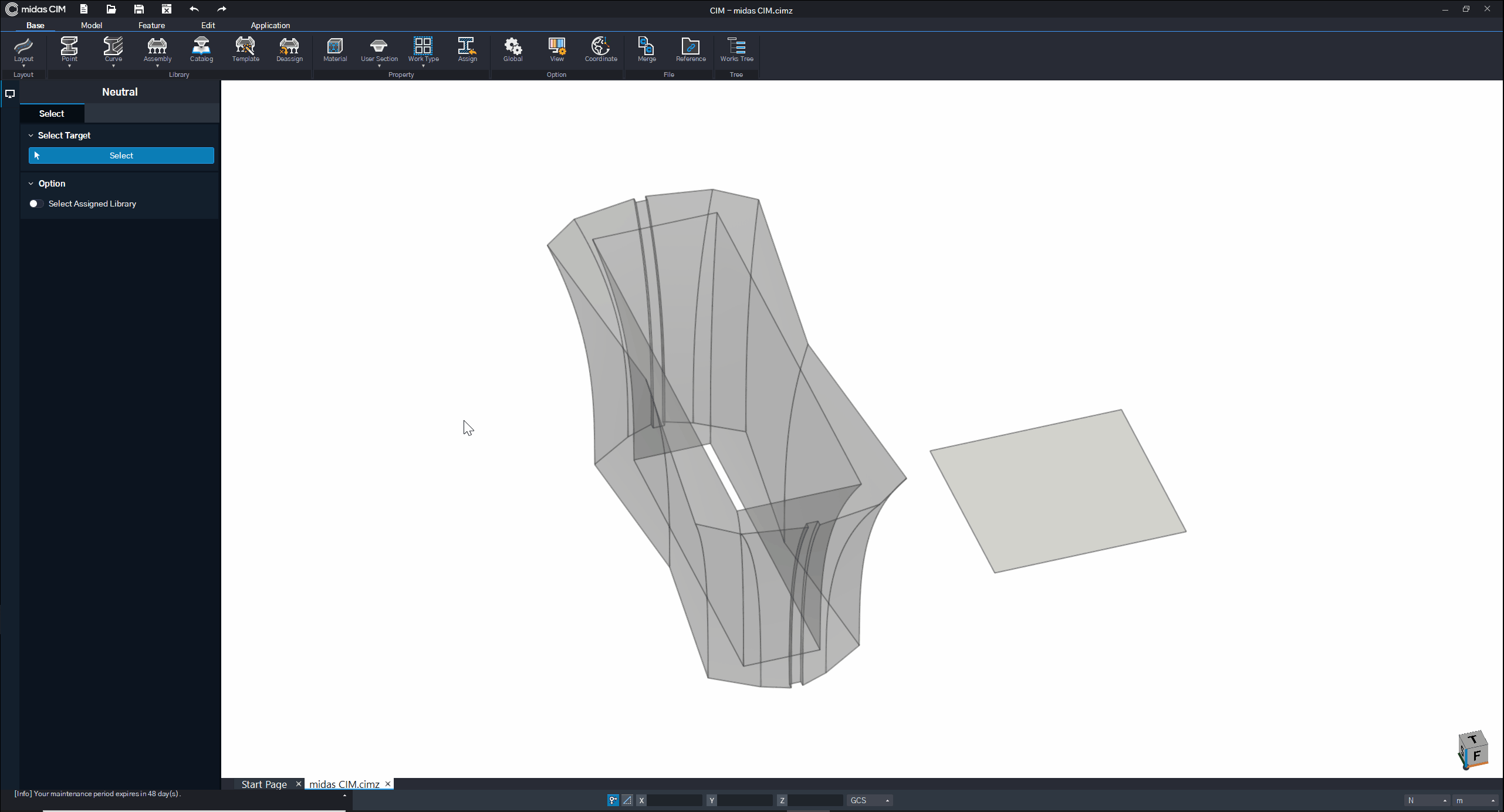Switch to the Model ribbon tab

click(92, 25)
